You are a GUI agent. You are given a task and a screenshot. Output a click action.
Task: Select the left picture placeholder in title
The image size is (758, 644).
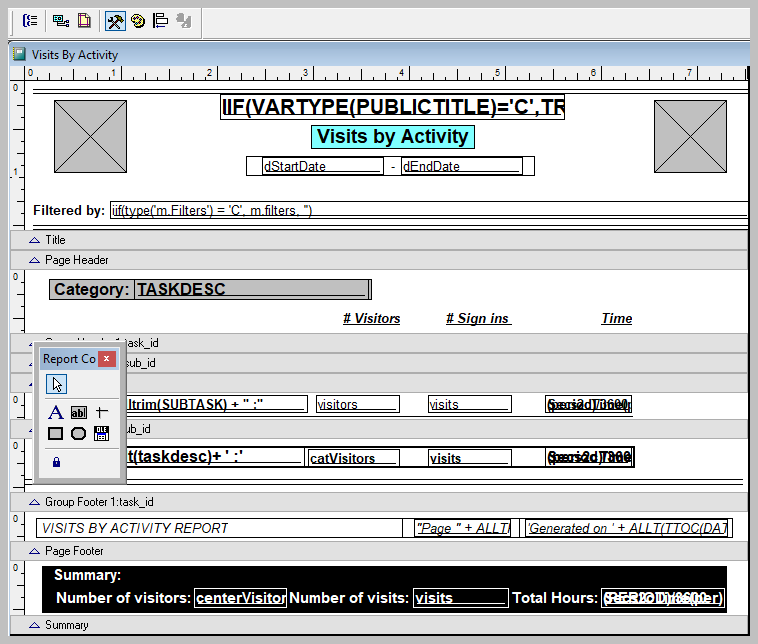click(90, 136)
